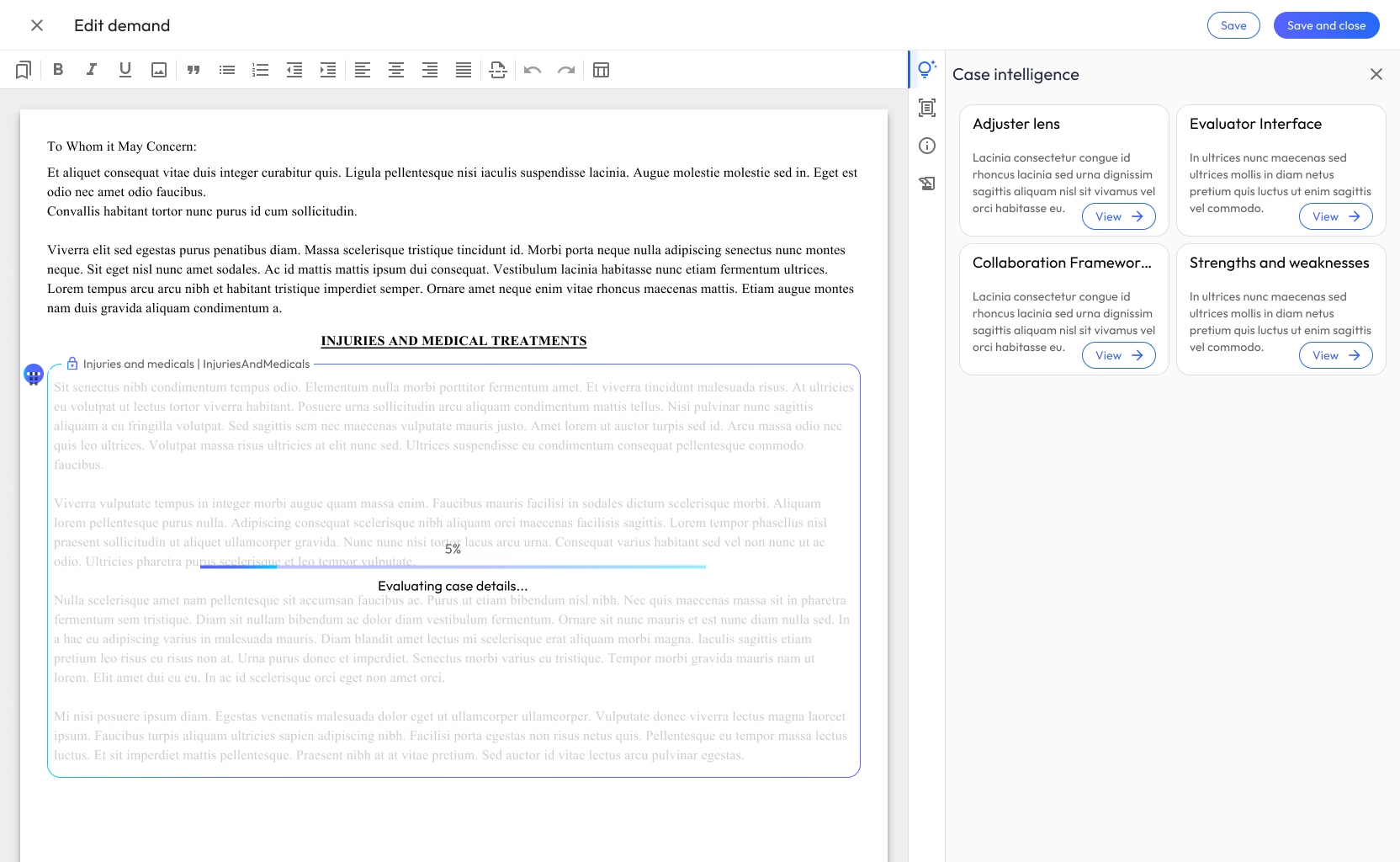Image resolution: width=1400 pixels, height=862 pixels.
Task: Click the 'To Whom it May Concern:' line
Action: [122, 146]
